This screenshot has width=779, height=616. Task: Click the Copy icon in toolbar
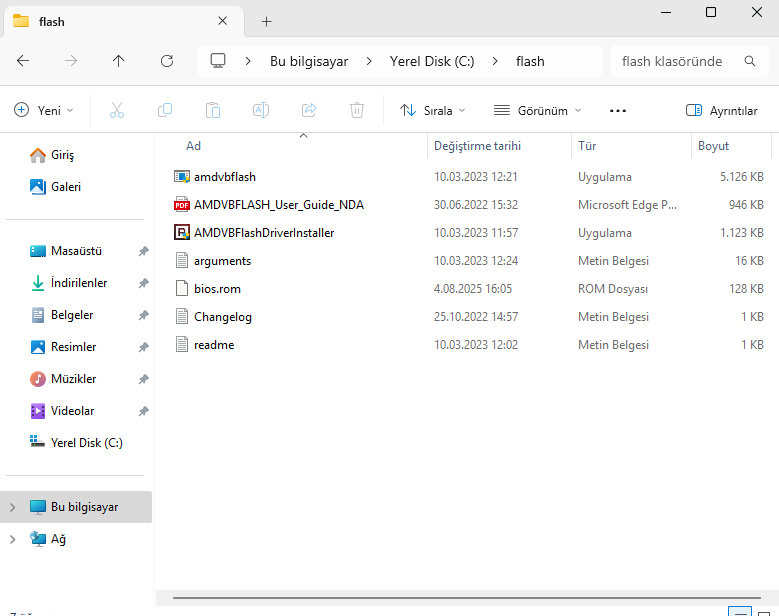click(x=165, y=110)
